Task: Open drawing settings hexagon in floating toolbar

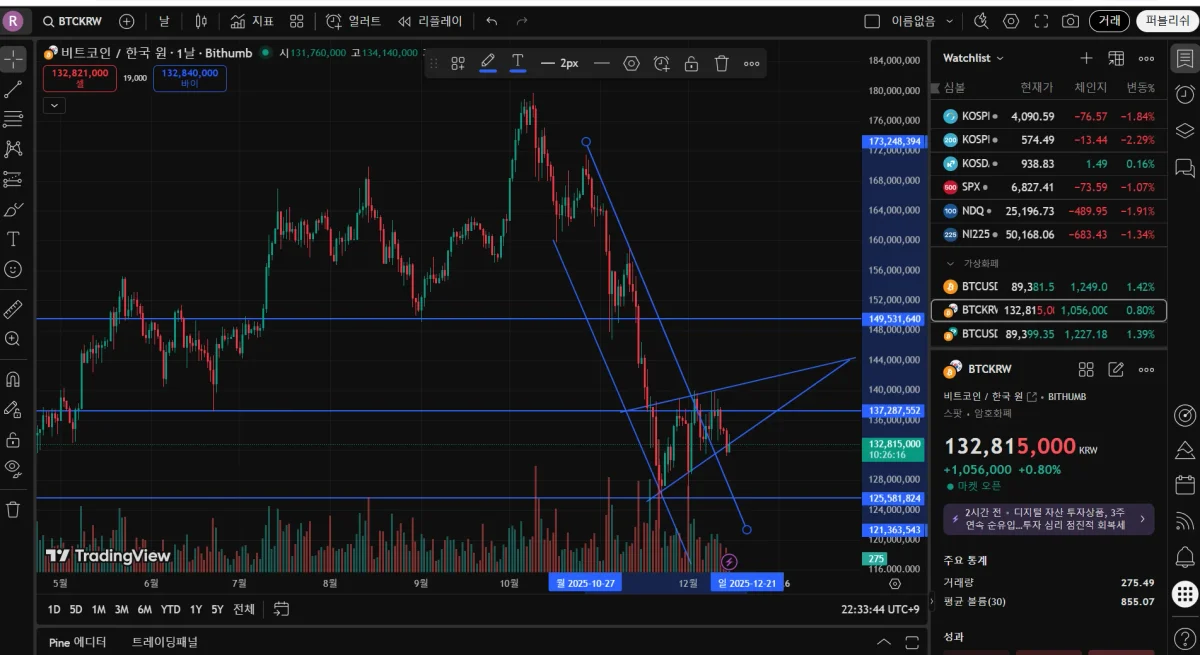Action: pos(631,63)
